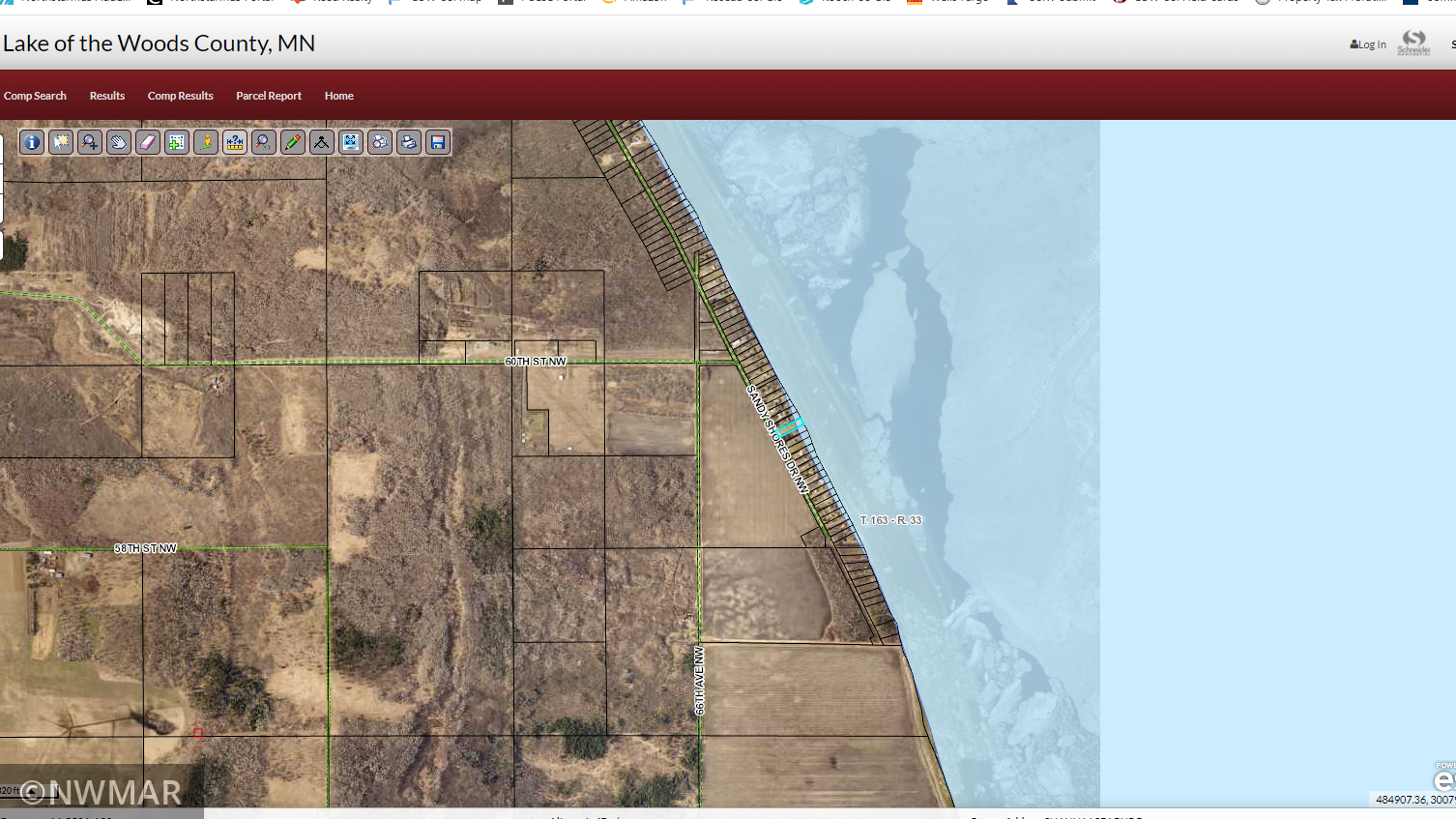Click the Log In link
Screen dimensions: 1456x819
click(x=1368, y=44)
